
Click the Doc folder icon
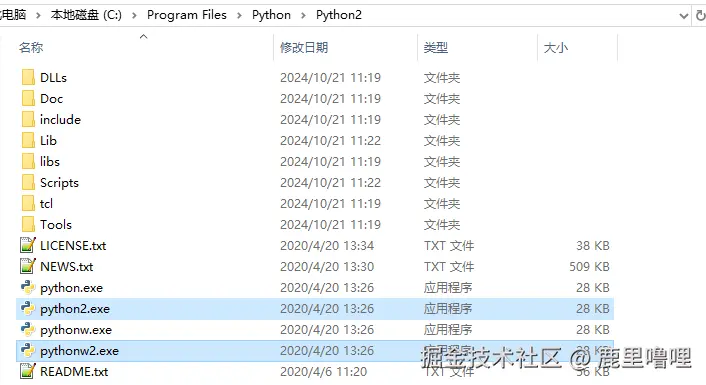point(28,99)
